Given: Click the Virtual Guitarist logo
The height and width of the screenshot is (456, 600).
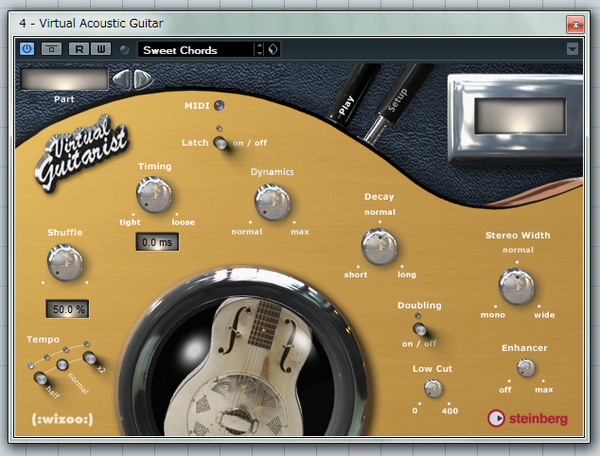Looking at the screenshot, I should [82, 153].
